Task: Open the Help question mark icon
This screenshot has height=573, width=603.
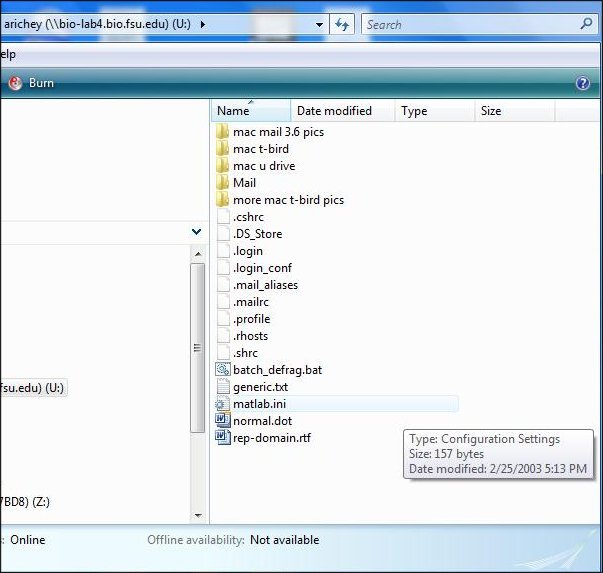Action: pos(583,83)
